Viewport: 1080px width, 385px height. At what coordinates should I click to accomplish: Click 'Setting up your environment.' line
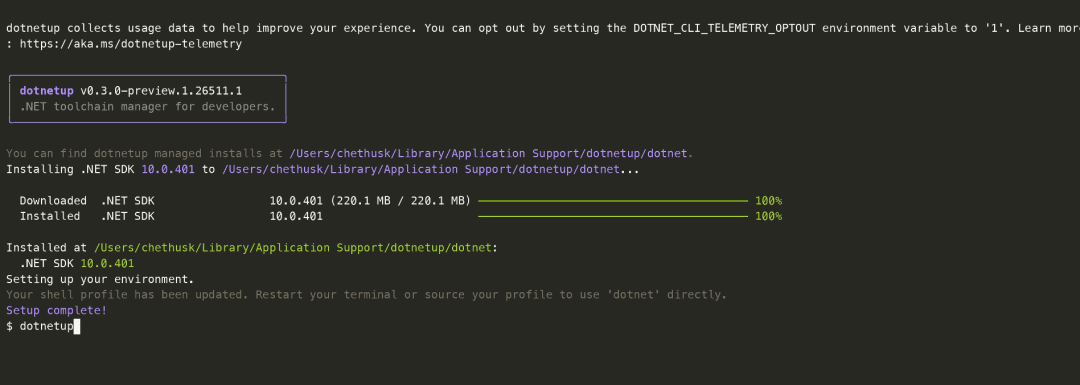point(101,279)
